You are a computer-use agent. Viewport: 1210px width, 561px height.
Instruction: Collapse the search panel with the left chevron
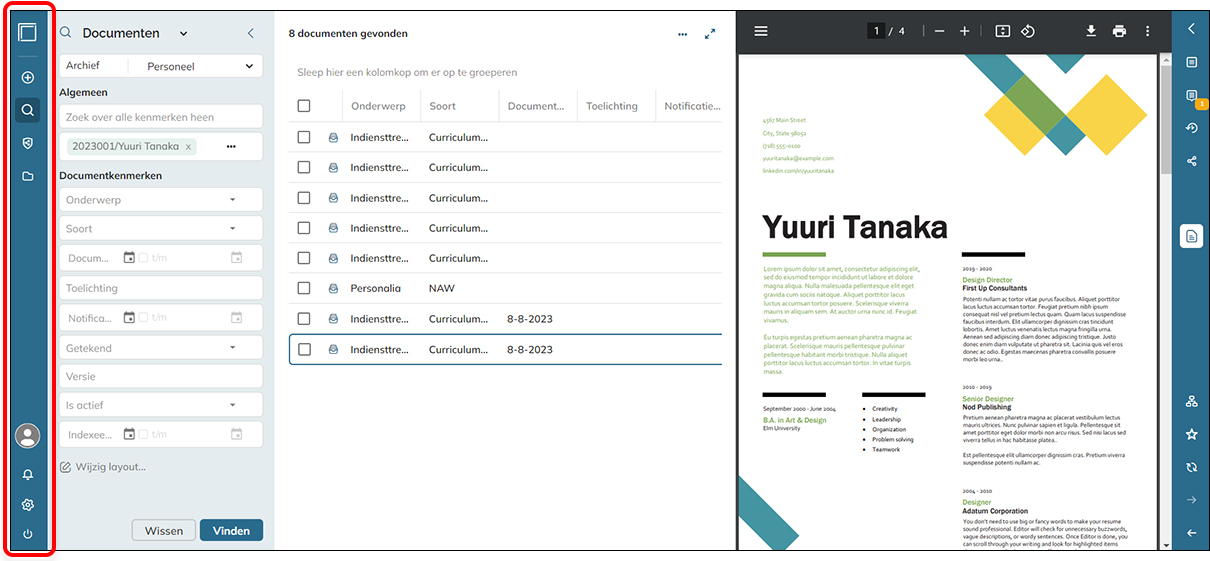pos(250,33)
